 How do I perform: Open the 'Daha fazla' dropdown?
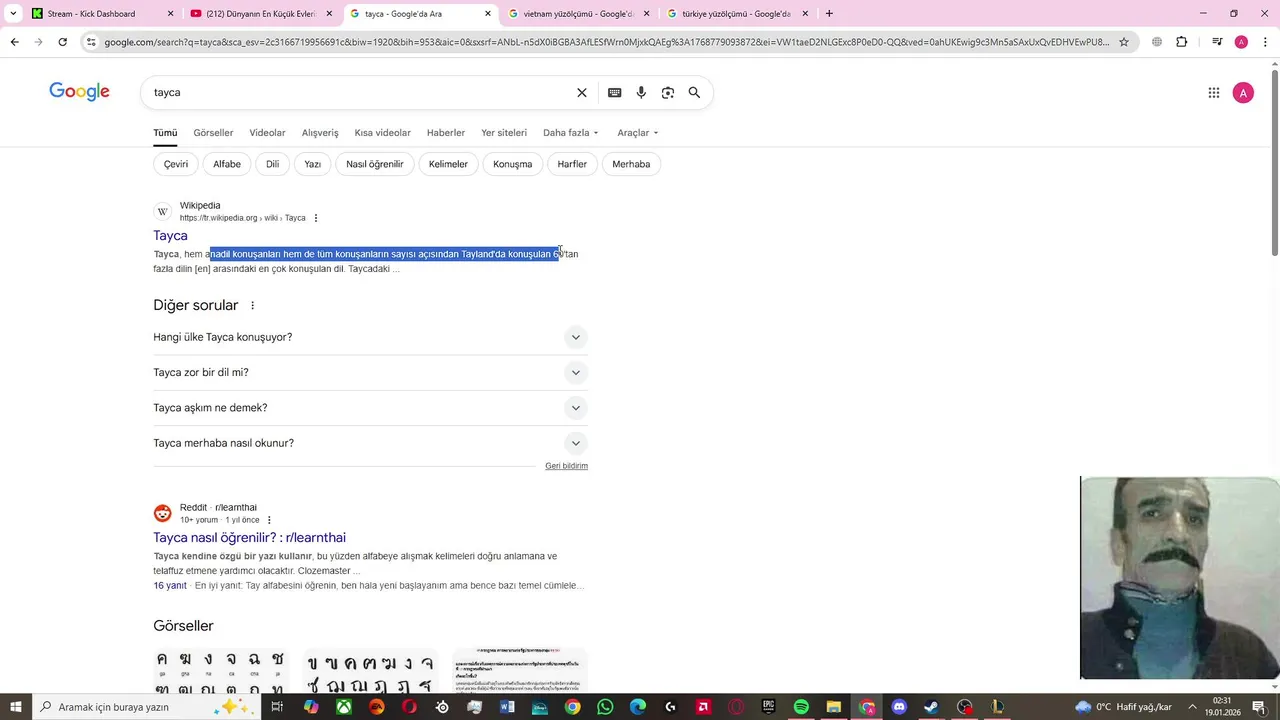(570, 133)
